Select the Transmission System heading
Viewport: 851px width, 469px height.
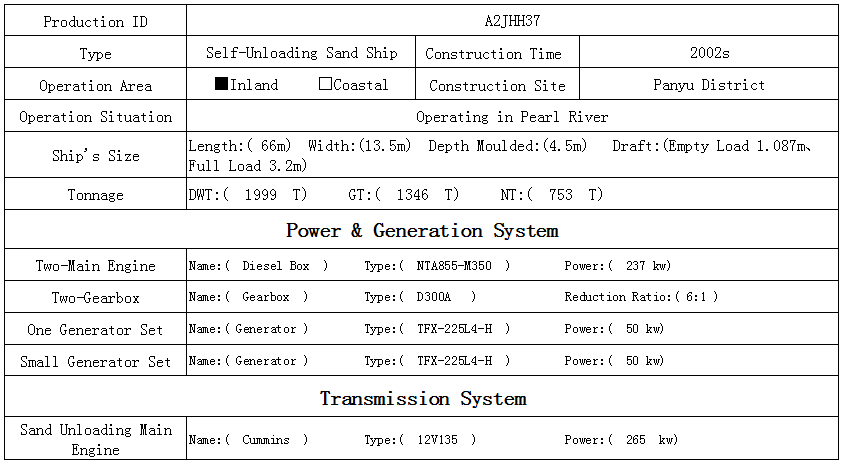click(422, 399)
